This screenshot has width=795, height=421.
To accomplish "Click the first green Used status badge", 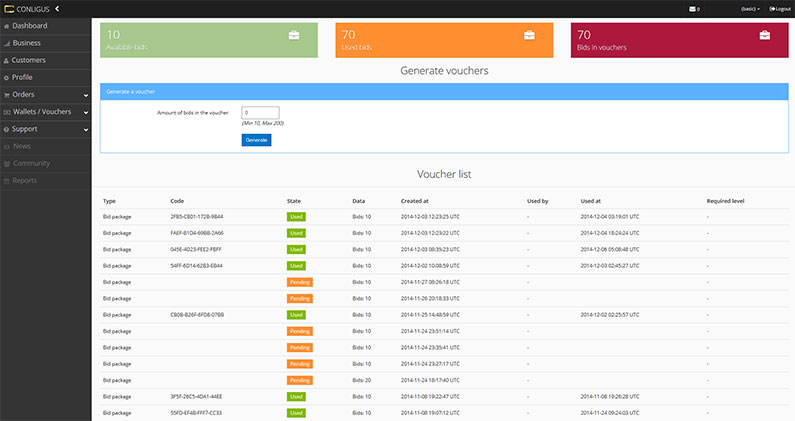I will [x=296, y=216].
